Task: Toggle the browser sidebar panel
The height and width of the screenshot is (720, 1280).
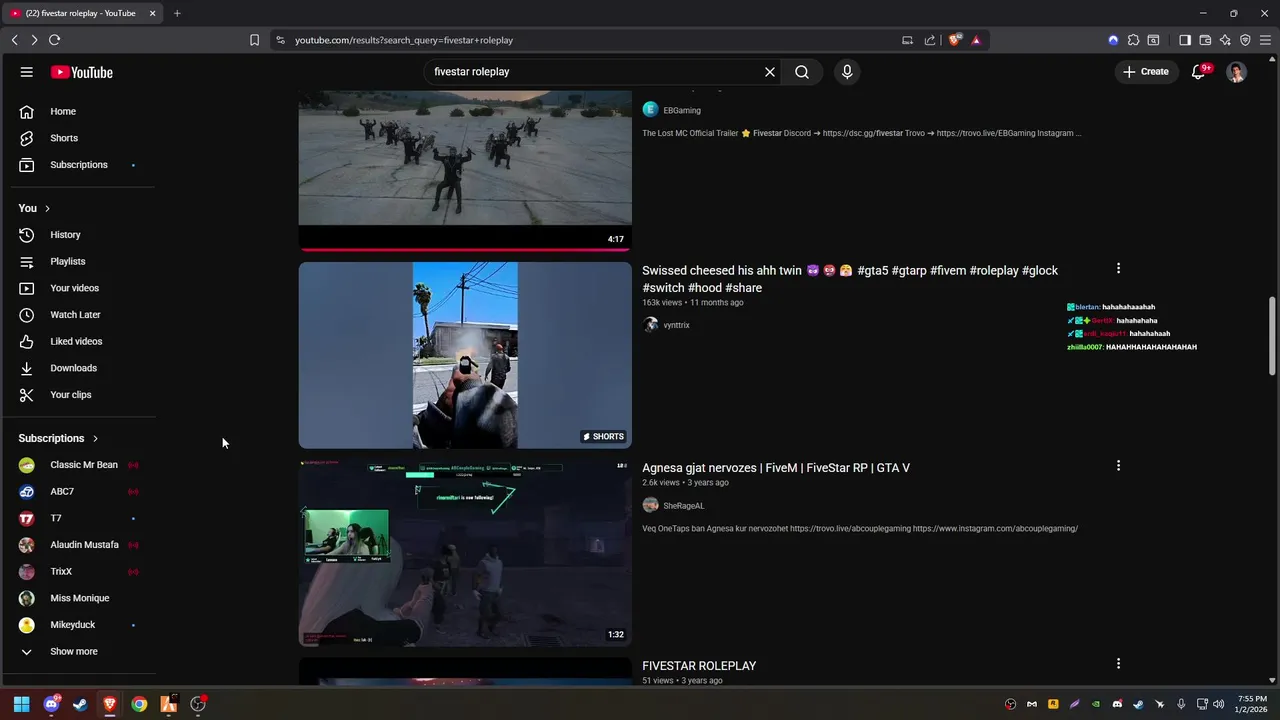Action: click(x=1185, y=40)
